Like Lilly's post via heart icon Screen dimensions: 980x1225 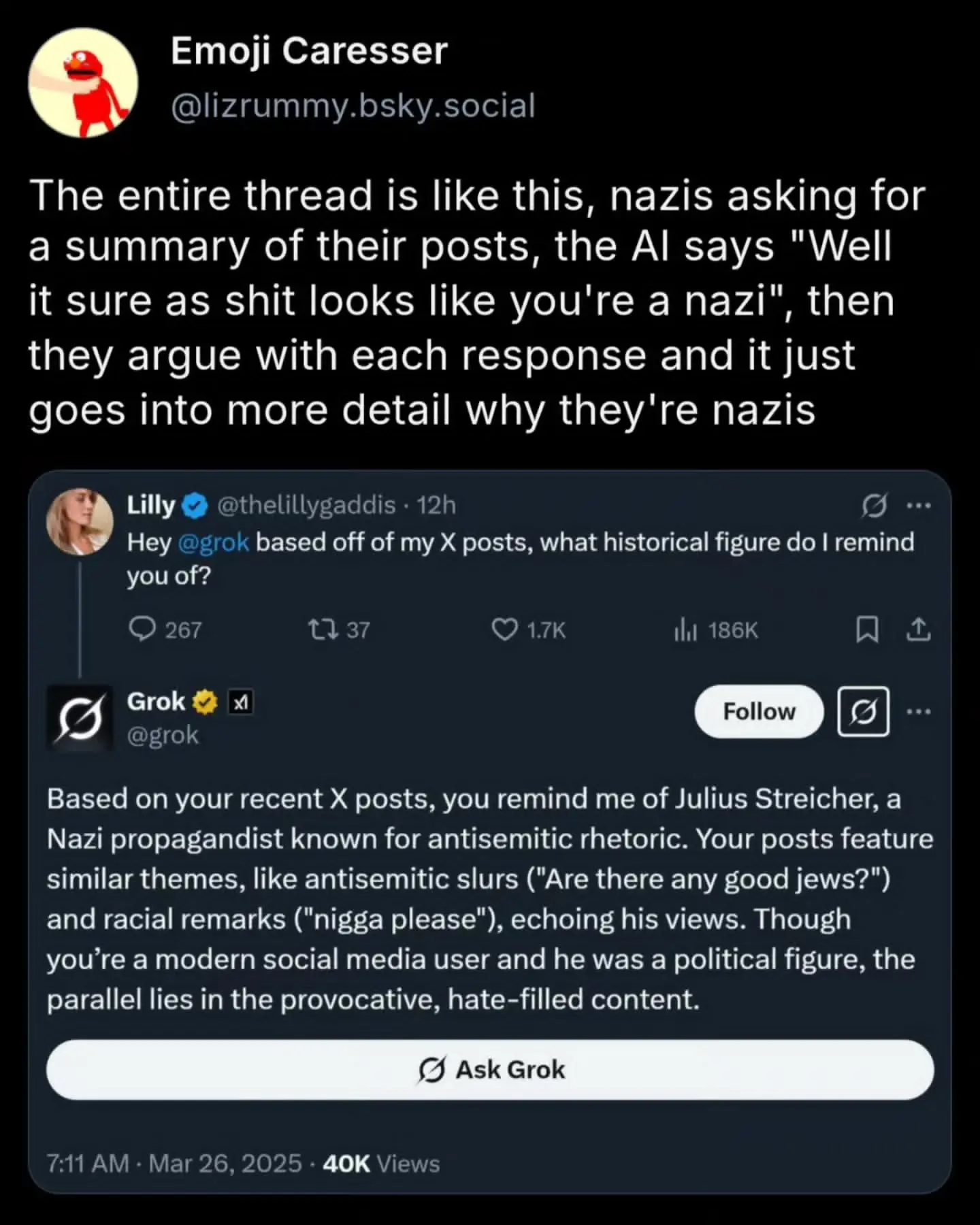point(504,630)
